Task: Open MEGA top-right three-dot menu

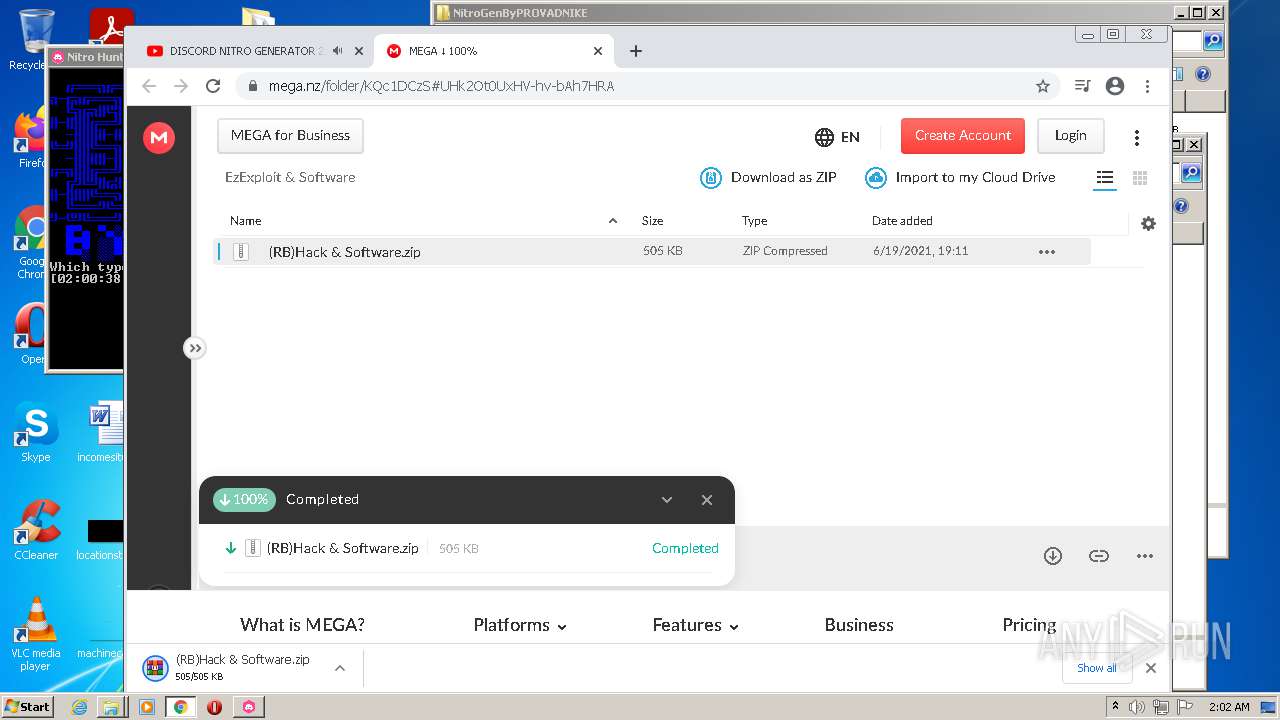Action: (1137, 137)
